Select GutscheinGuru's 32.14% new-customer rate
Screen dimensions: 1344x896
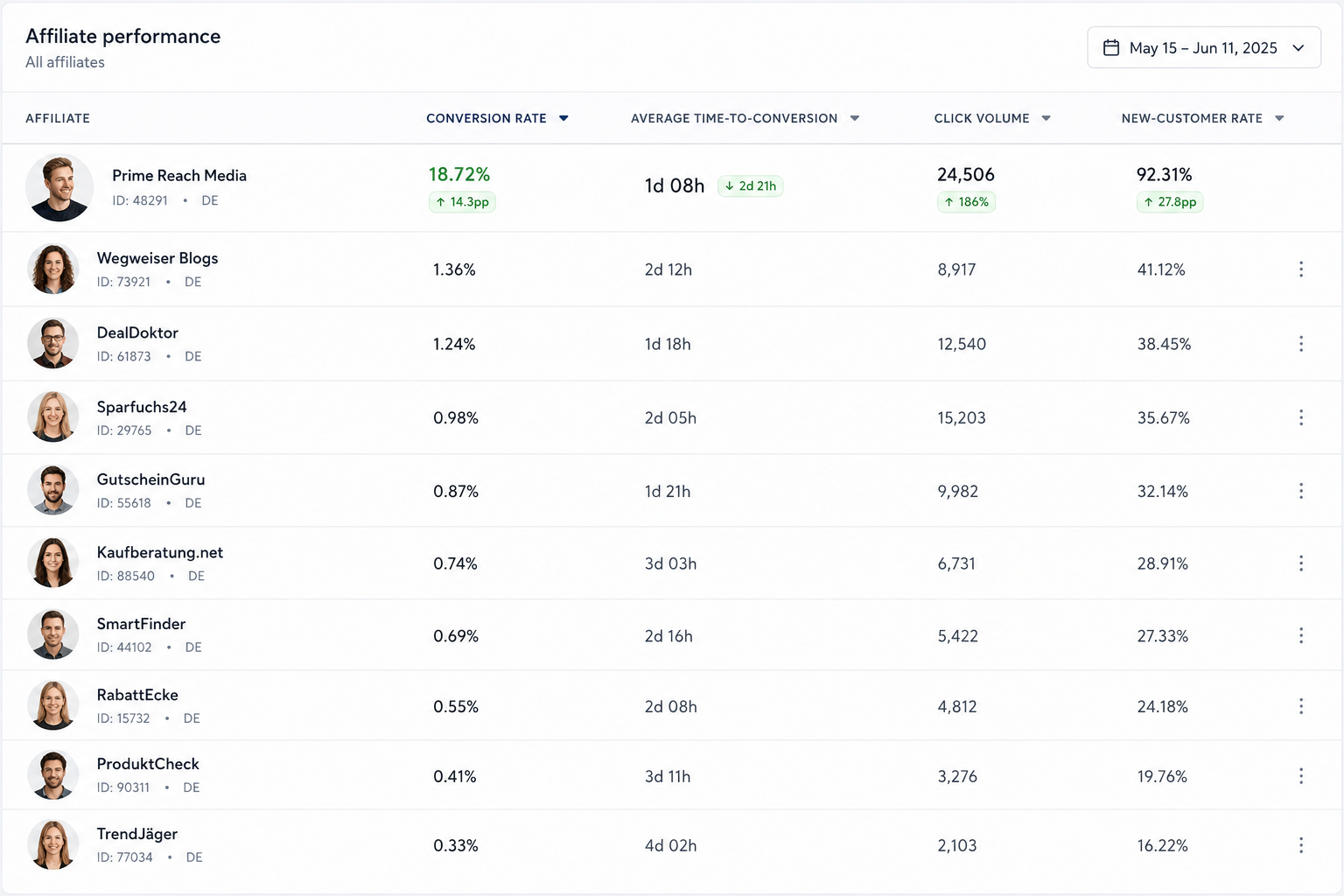[1163, 491]
